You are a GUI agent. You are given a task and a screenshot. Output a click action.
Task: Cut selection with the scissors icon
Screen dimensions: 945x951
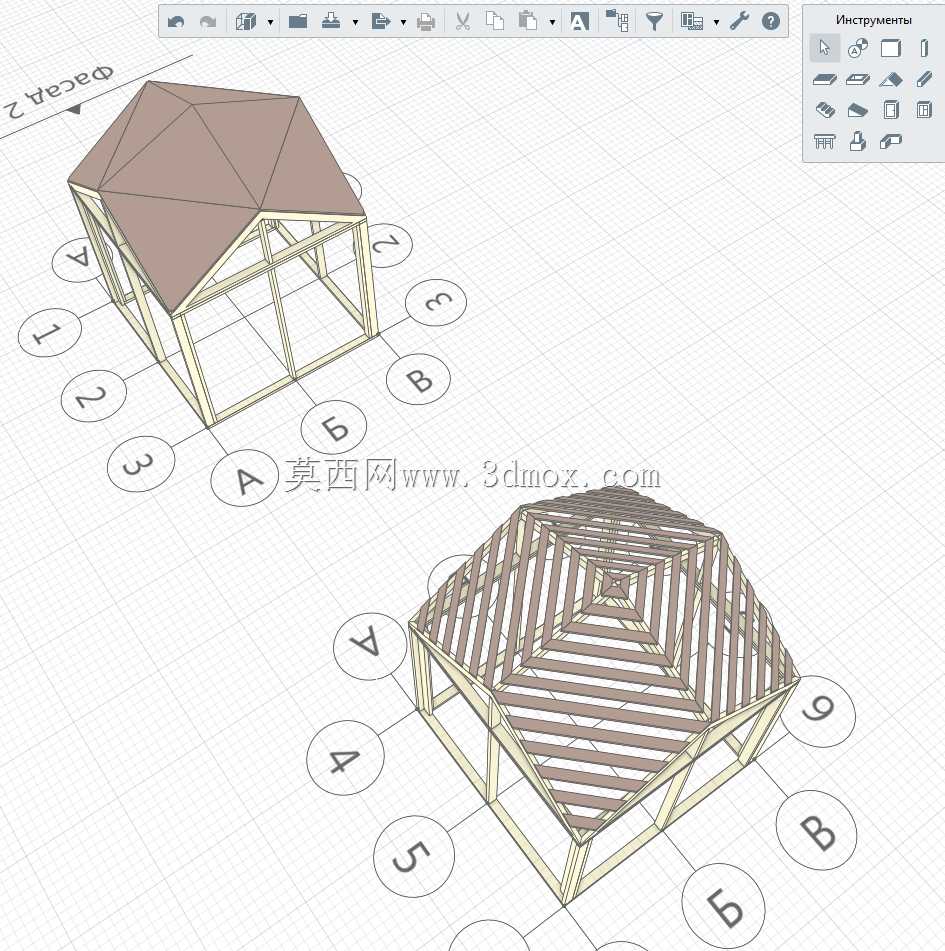click(463, 22)
